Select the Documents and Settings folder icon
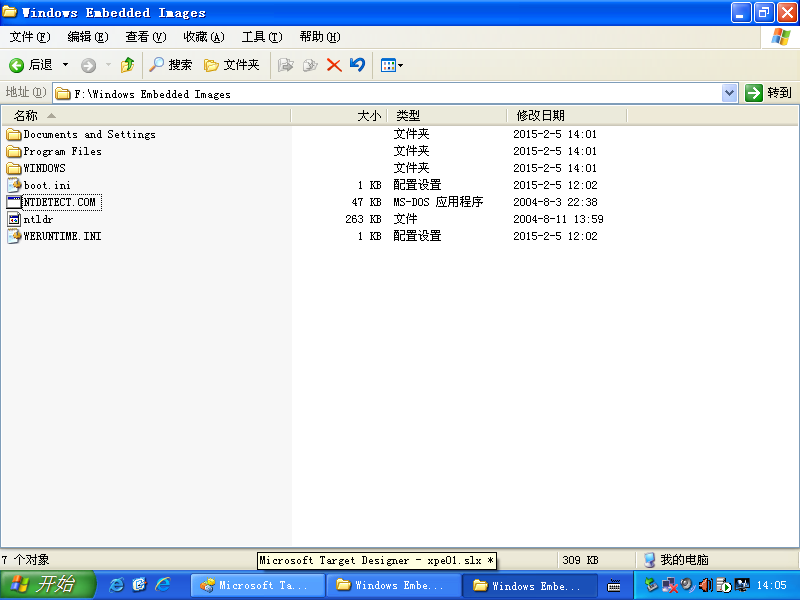 click(x=14, y=135)
